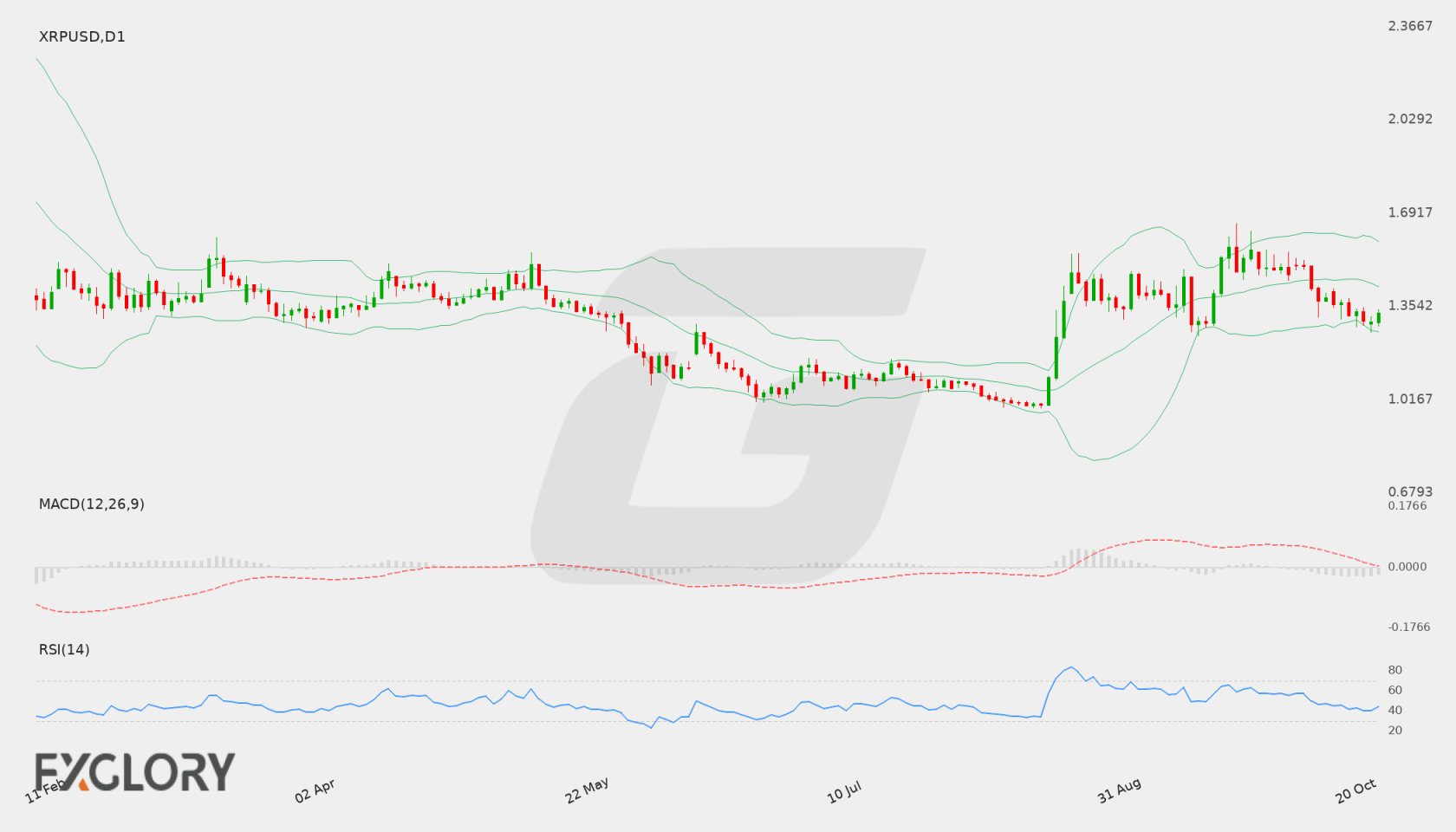Click the 1.6917 price axis label

pyautogui.click(x=1410, y=212)
